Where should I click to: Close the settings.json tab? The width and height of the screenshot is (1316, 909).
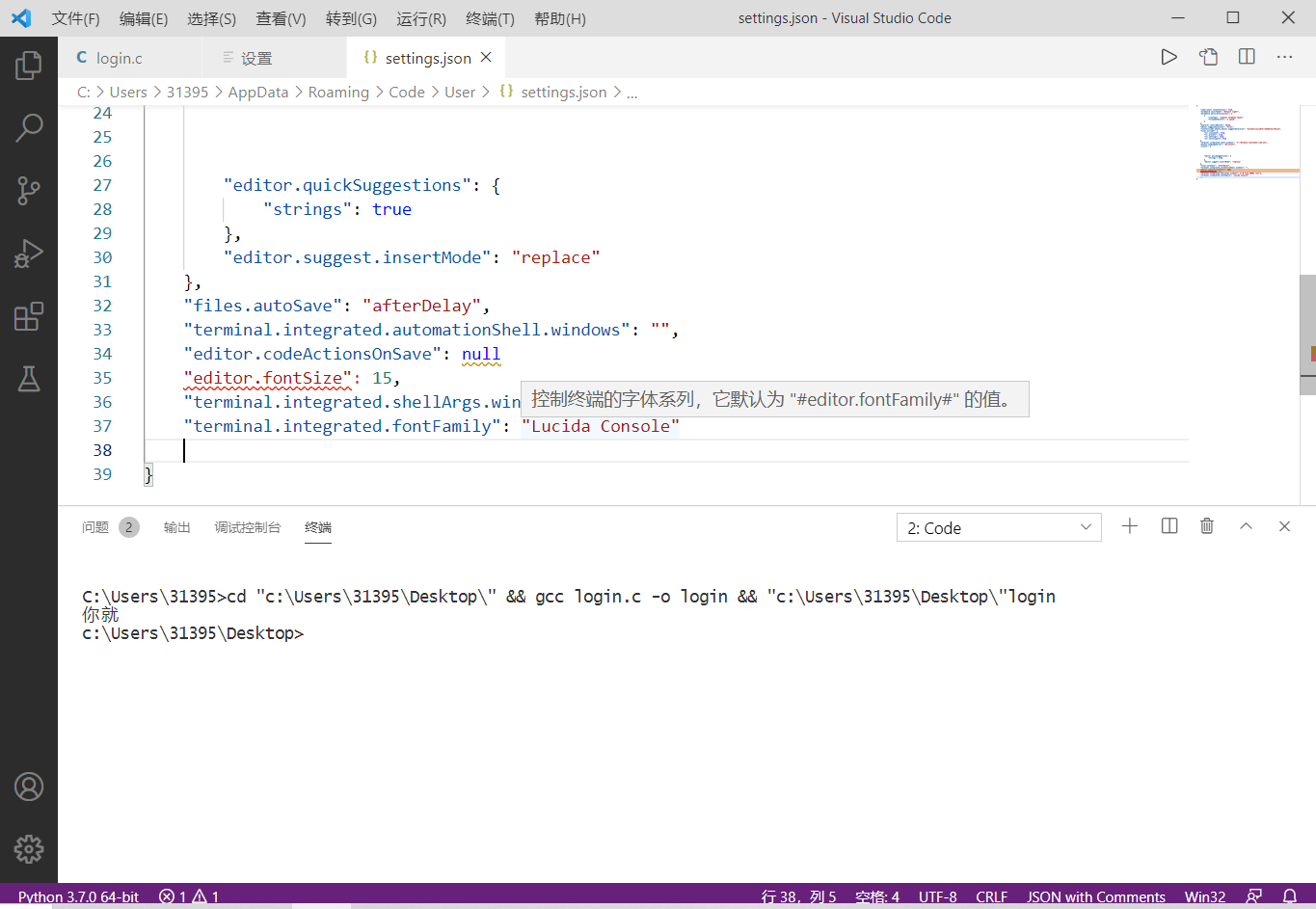(486, 58)
